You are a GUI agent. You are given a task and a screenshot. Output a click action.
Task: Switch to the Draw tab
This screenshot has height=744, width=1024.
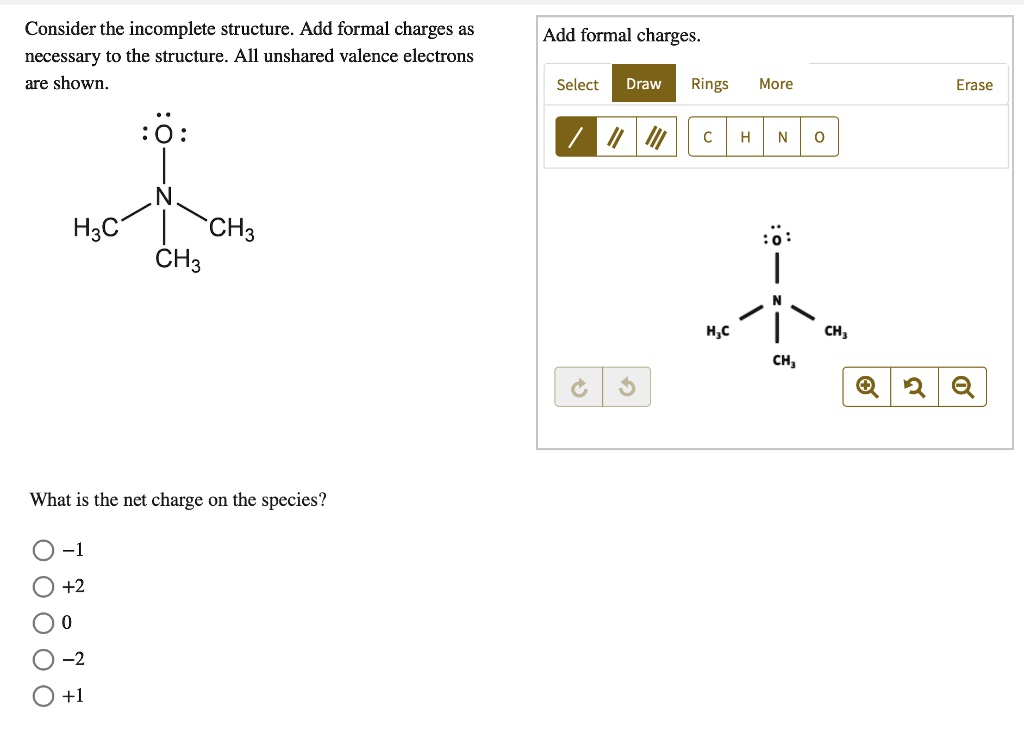[x=643, y=84]
